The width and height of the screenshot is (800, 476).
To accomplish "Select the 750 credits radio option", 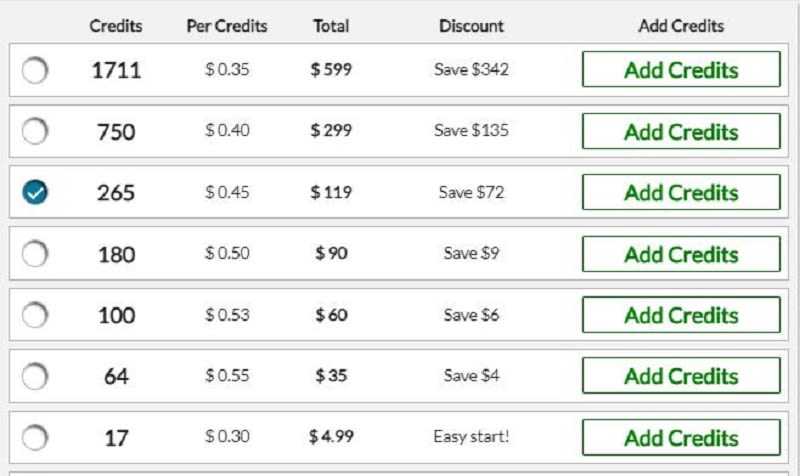I will tap(35, 131).
